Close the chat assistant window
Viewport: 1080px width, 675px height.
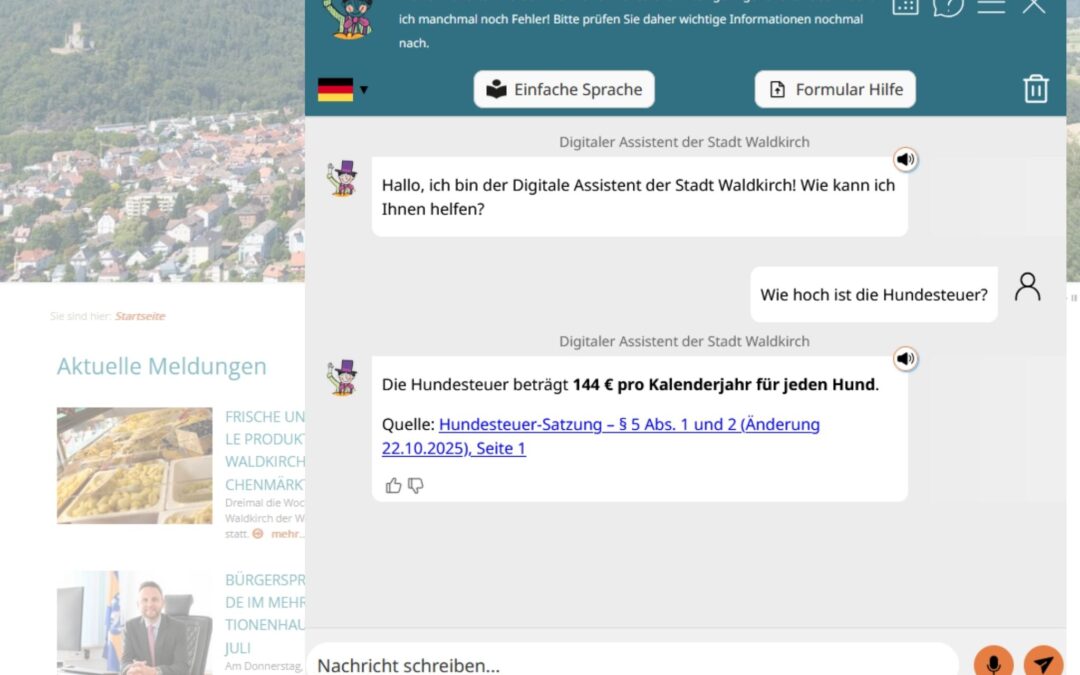1034,6
